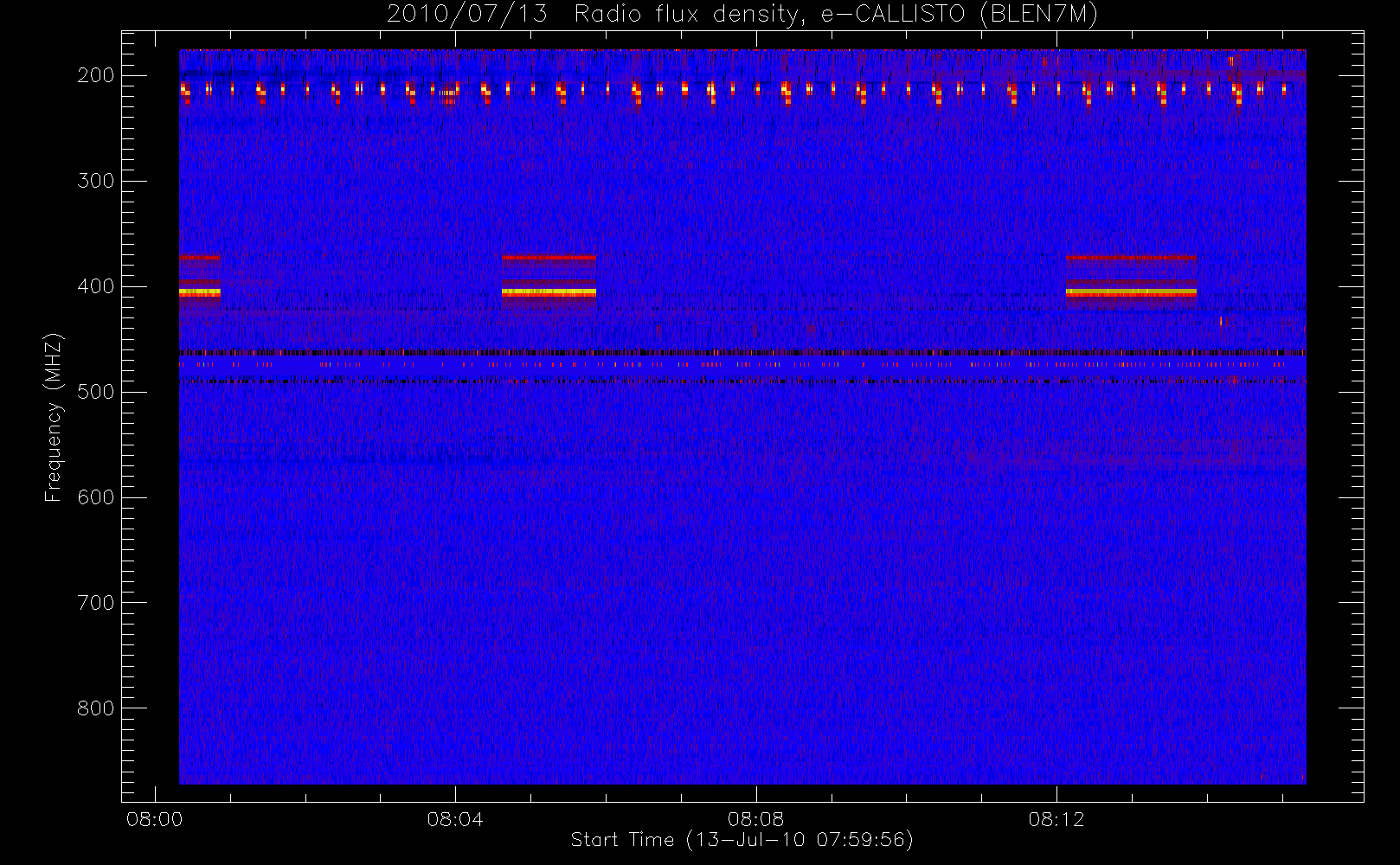Click the plot title "Radio flux density, e-CALLISTO (BLEN7M)"
The image size is (1400, 865).
pos(836,15)
